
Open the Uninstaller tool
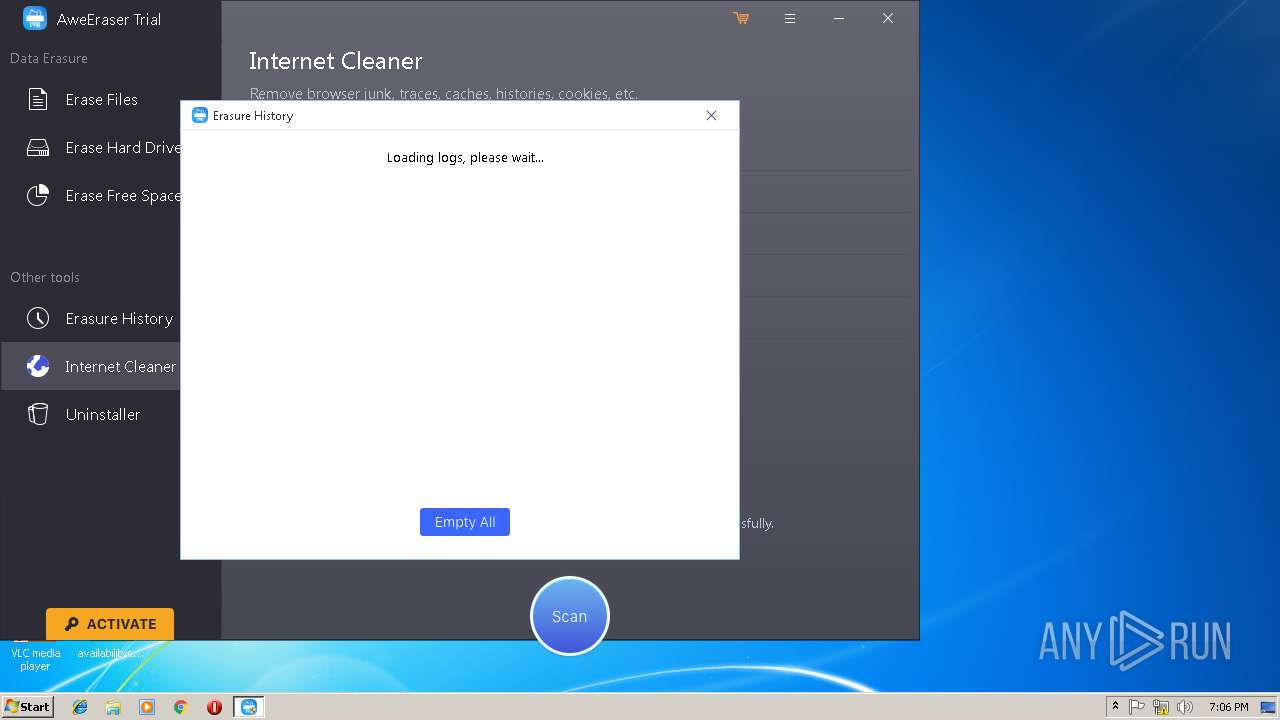click(x=90, y=415)
